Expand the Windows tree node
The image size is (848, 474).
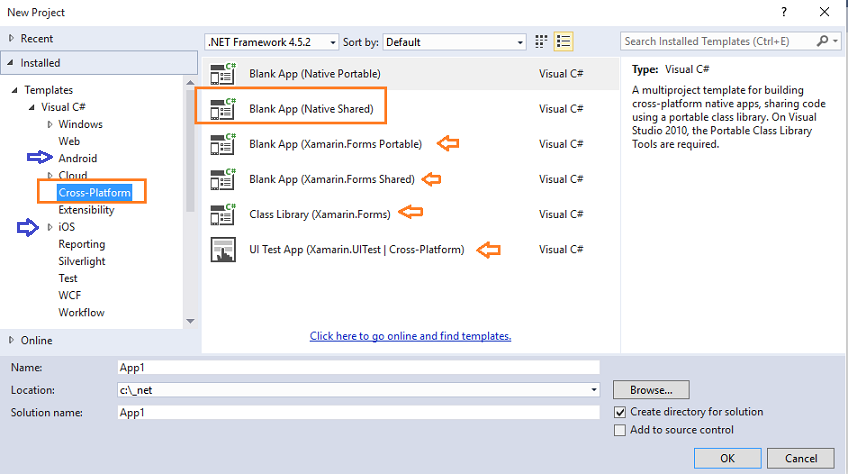50,124
